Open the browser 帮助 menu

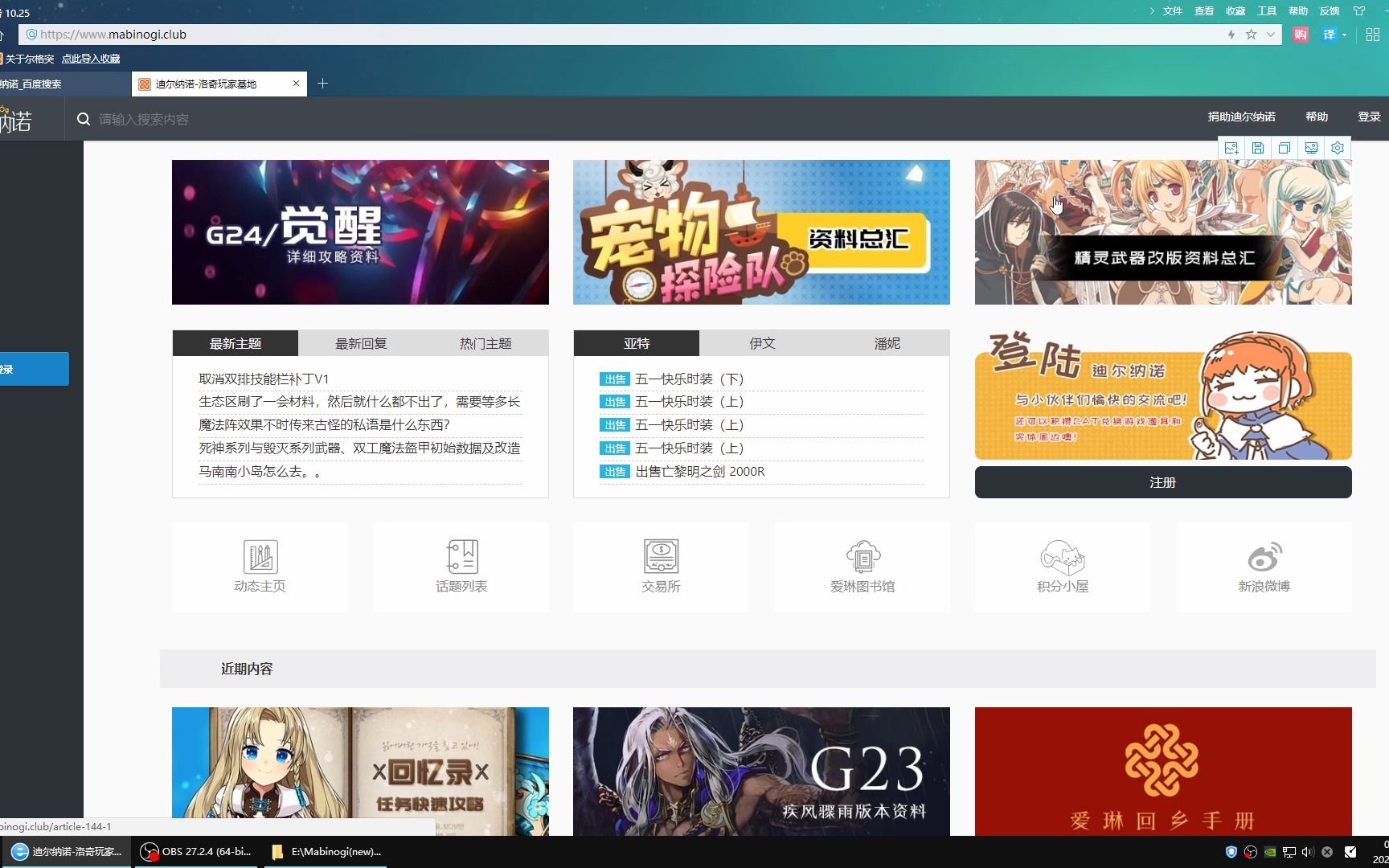coord(1298,11)
